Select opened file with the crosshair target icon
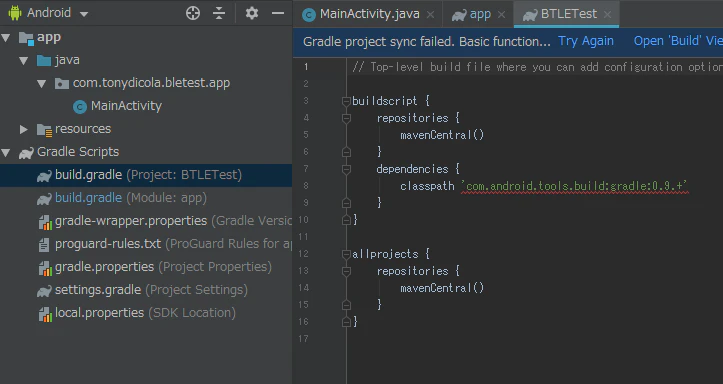This screenshot has width=723, height=384. click(x=193, y=13)
